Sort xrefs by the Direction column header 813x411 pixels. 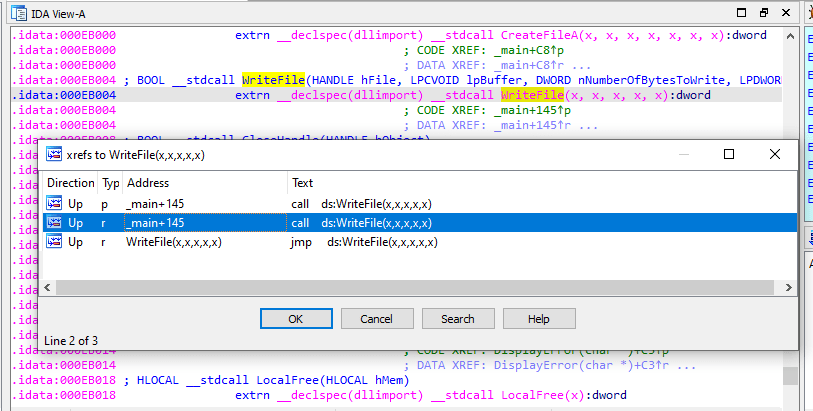(70, 183)
